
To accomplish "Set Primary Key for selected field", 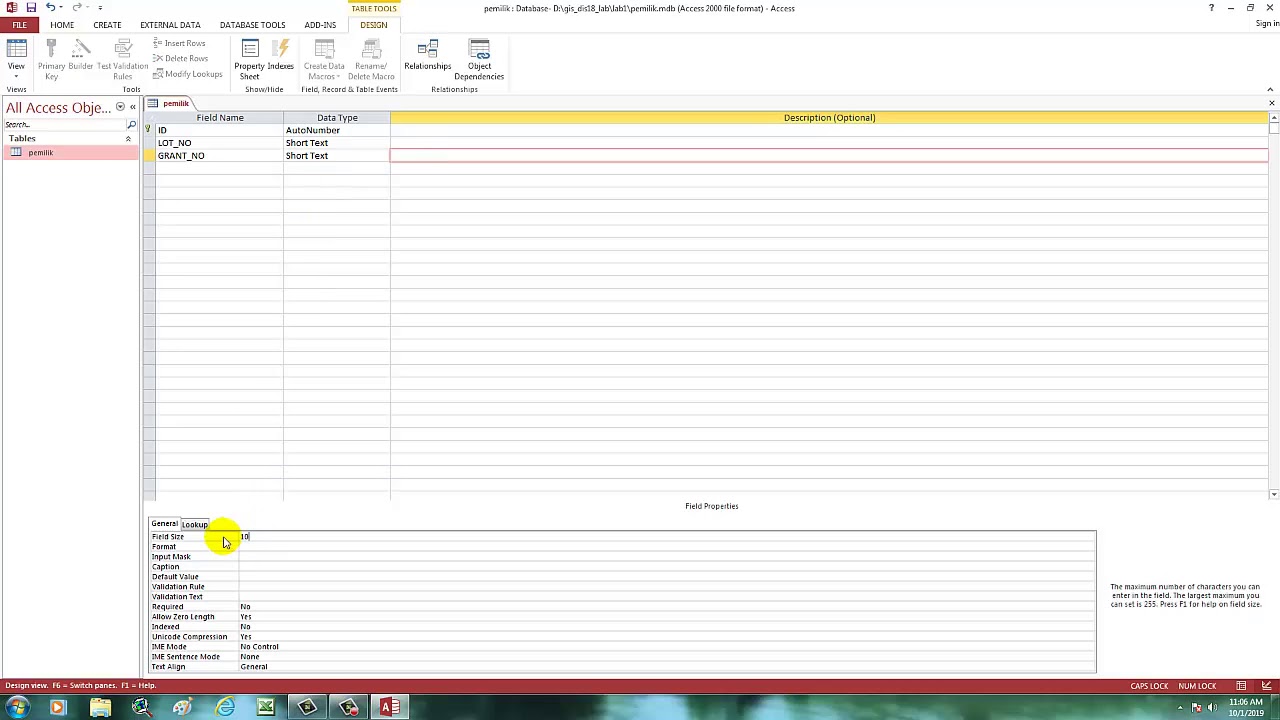I will point(51,60).
